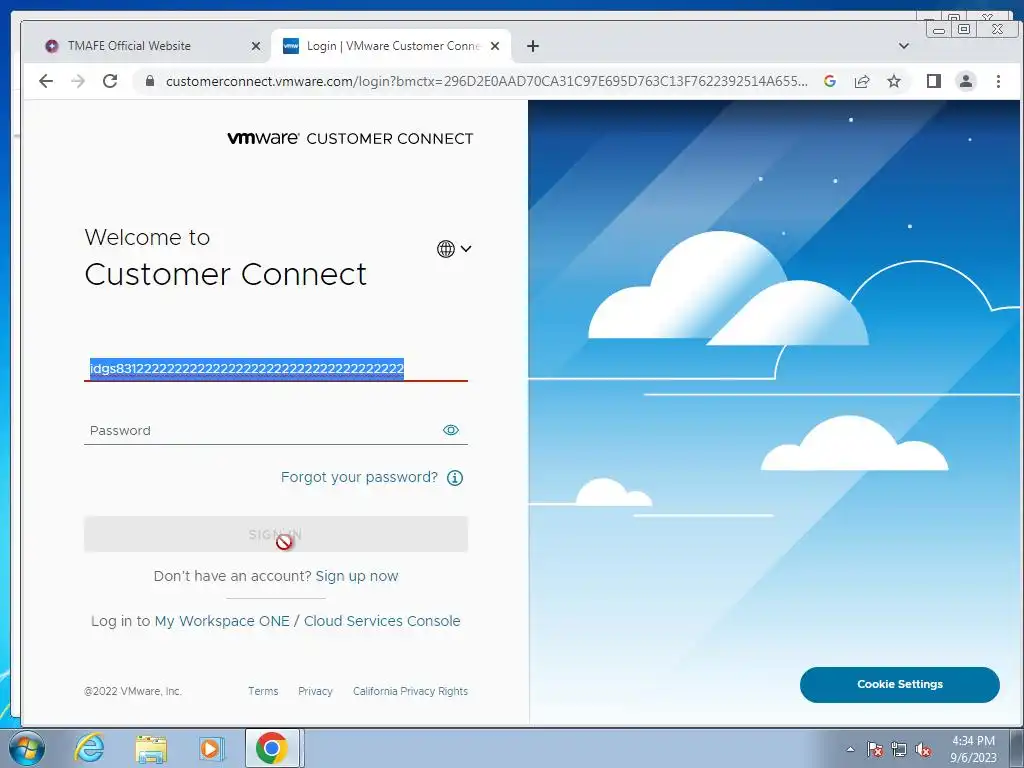Screen dimensions: 1024x768
Task: Go back using the browser back arrow
Action: (46, 81)
